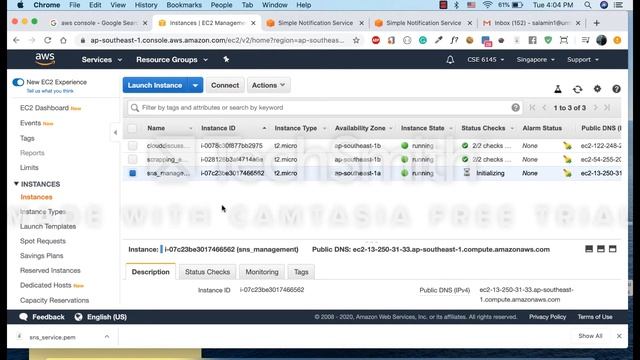Open the EC2 help question icon
Viewport: 640px width, 360px height.
coord(616,89)
